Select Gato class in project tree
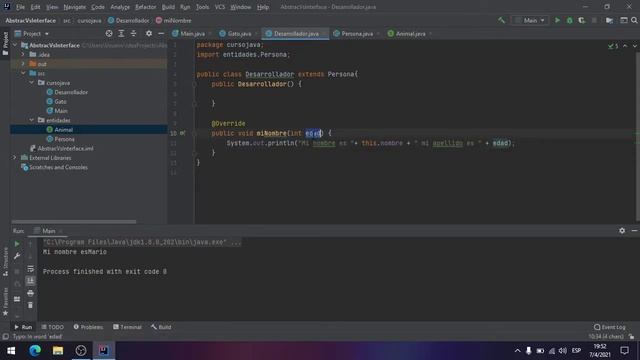Image resolution: width=640 pixels, height=360 pixels. pos(60,101)
